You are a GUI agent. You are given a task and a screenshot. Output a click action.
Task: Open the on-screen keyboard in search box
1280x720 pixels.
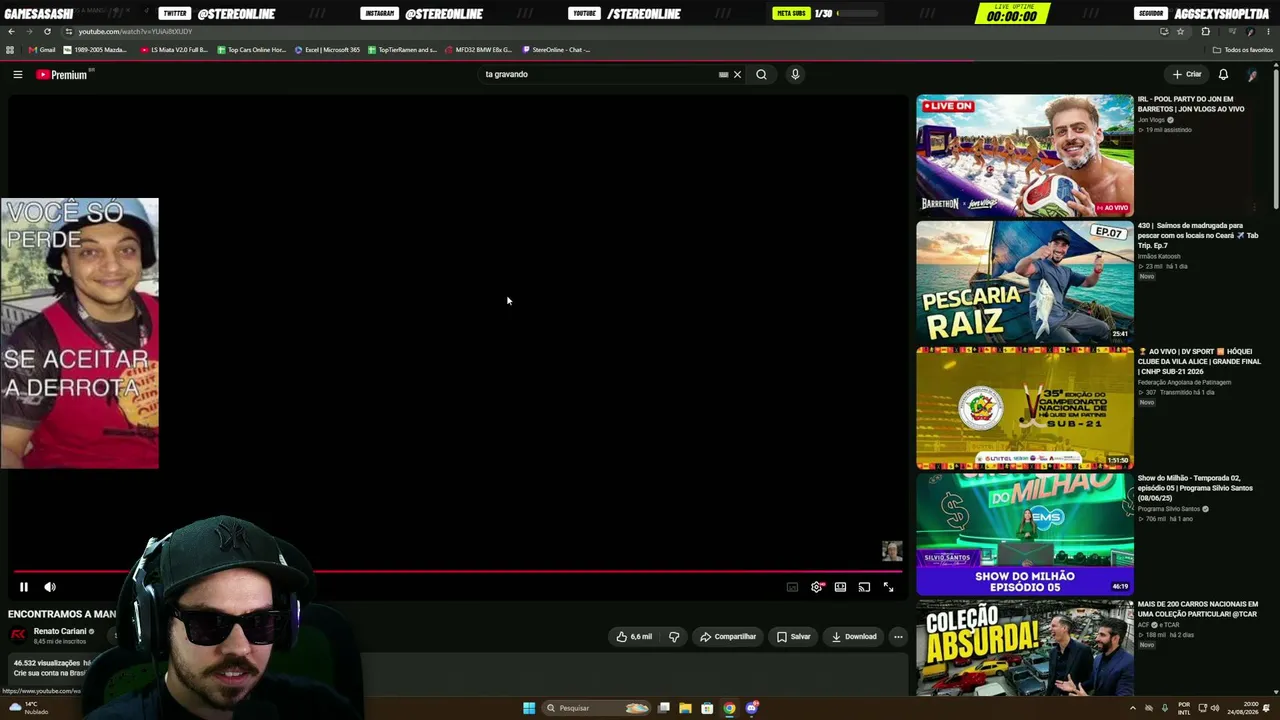click(x=723, y=74)
